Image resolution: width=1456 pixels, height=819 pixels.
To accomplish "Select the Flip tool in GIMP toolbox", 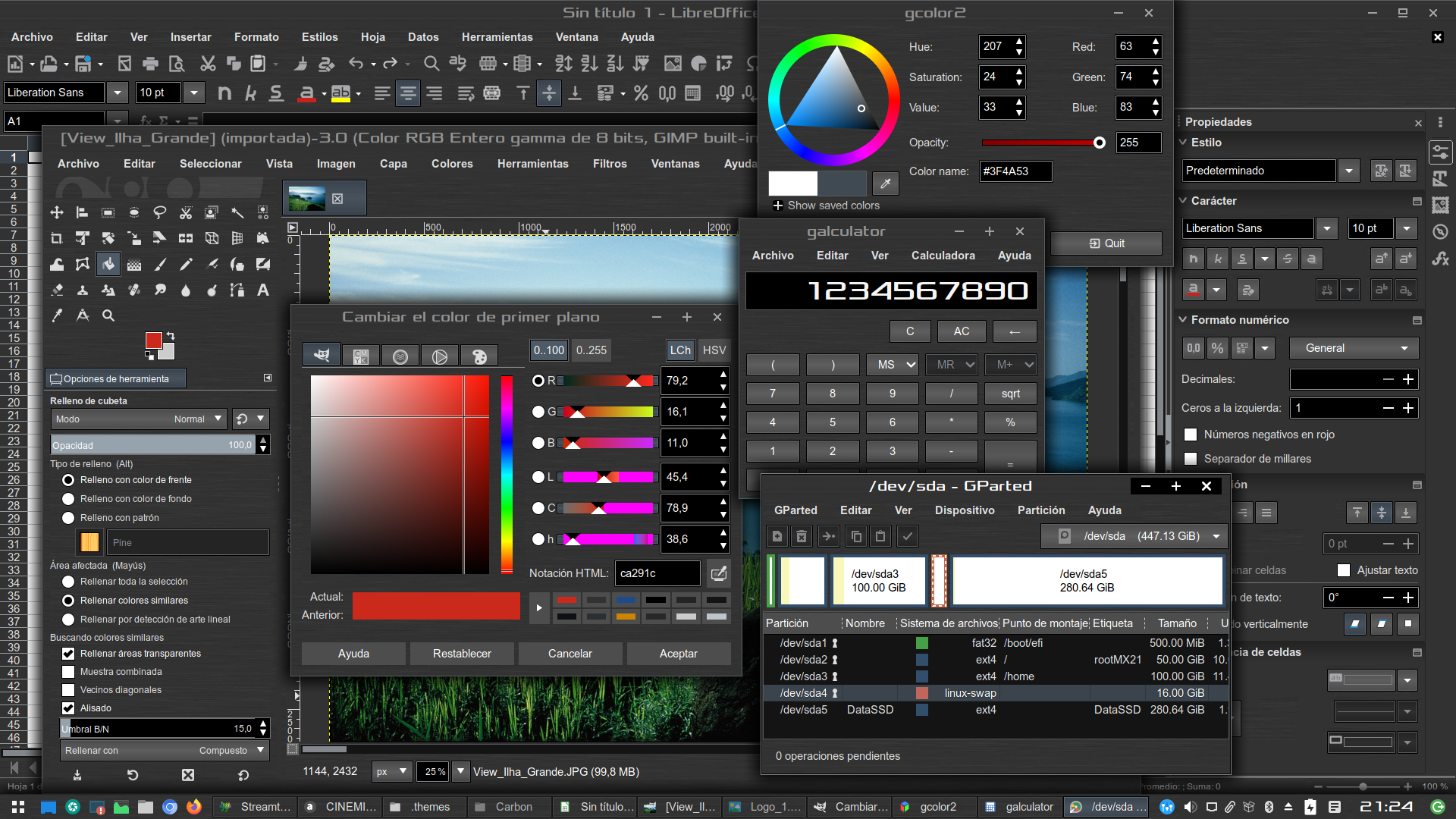I will [186, 239].
